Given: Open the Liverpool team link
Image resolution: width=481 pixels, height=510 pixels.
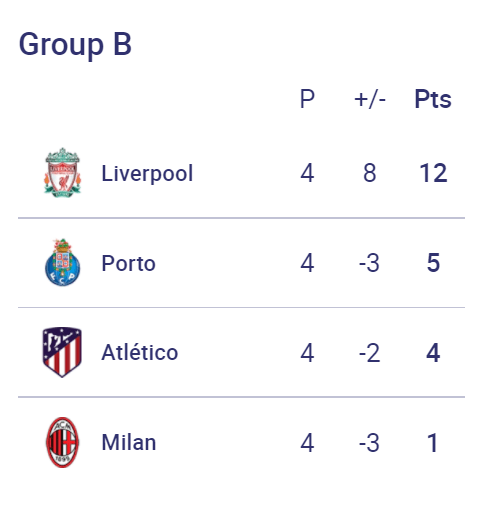Looking at the screenshot, I should point(147,173).
